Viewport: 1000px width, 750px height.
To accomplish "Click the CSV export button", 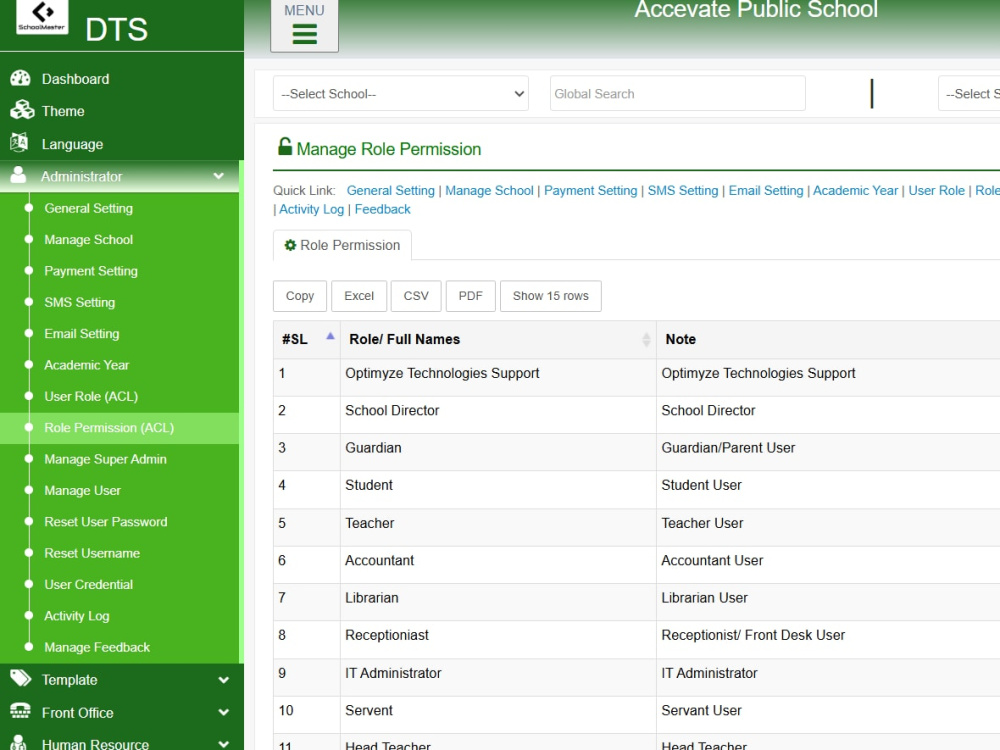I will [x=416, y=296].
